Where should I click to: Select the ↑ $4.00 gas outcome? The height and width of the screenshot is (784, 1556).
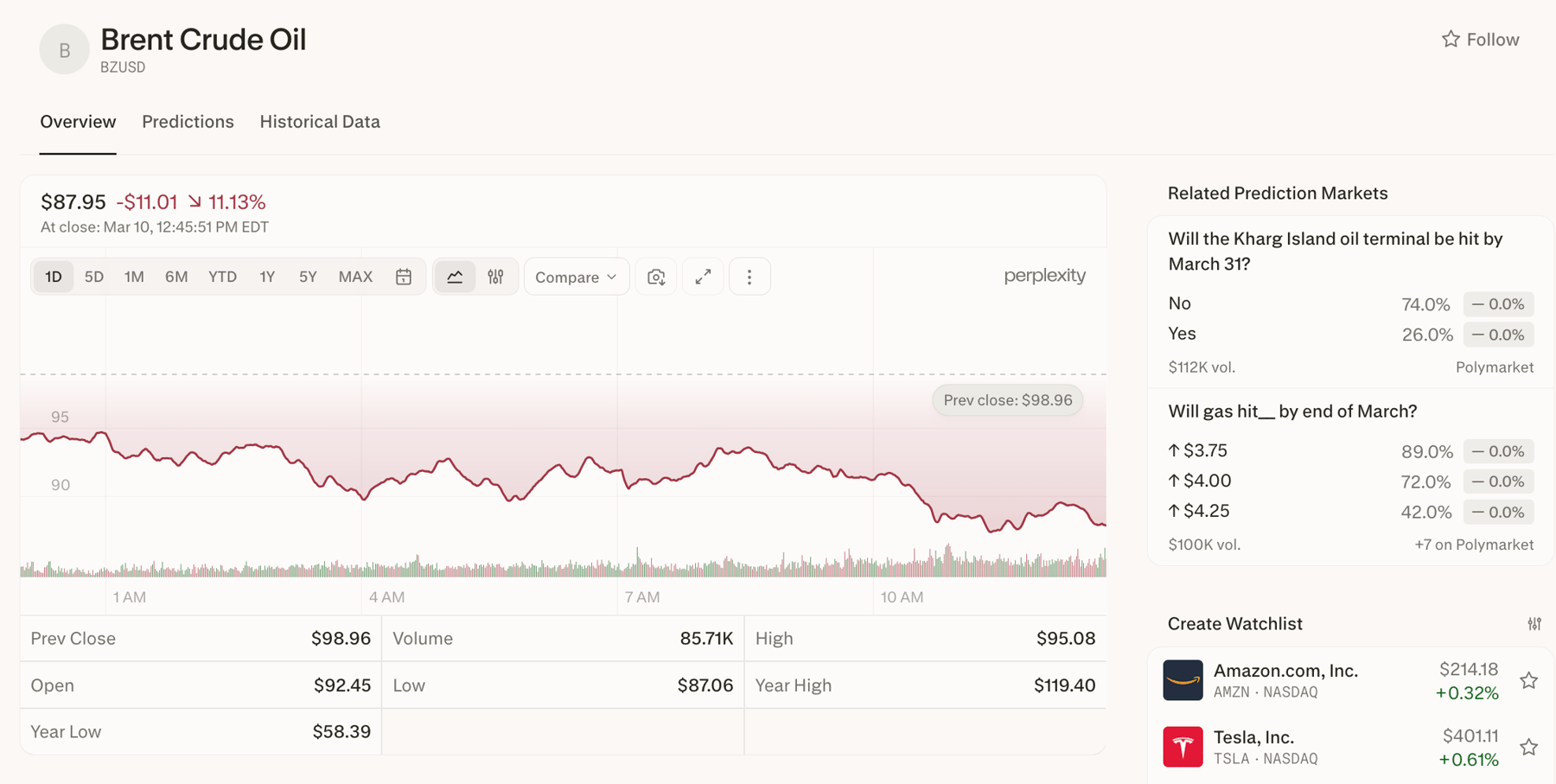[1351, 481]
